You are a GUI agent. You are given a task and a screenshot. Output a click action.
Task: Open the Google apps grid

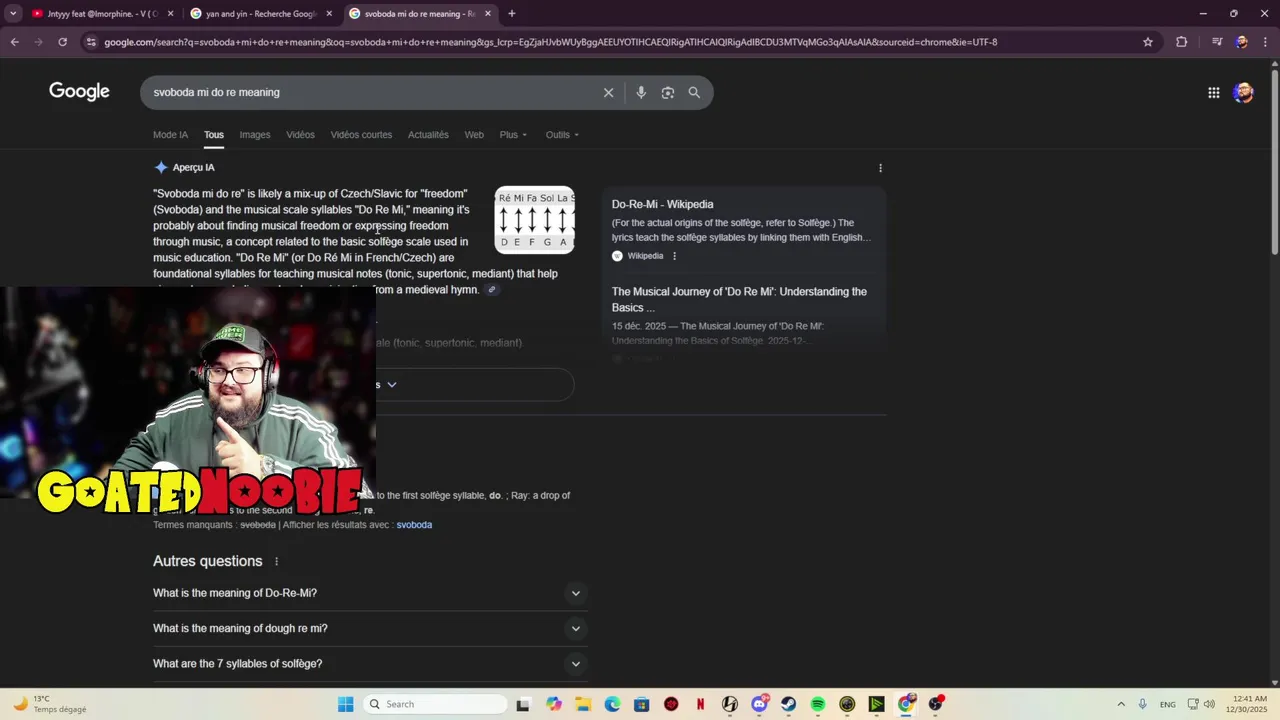click(x=1213, y=92)
